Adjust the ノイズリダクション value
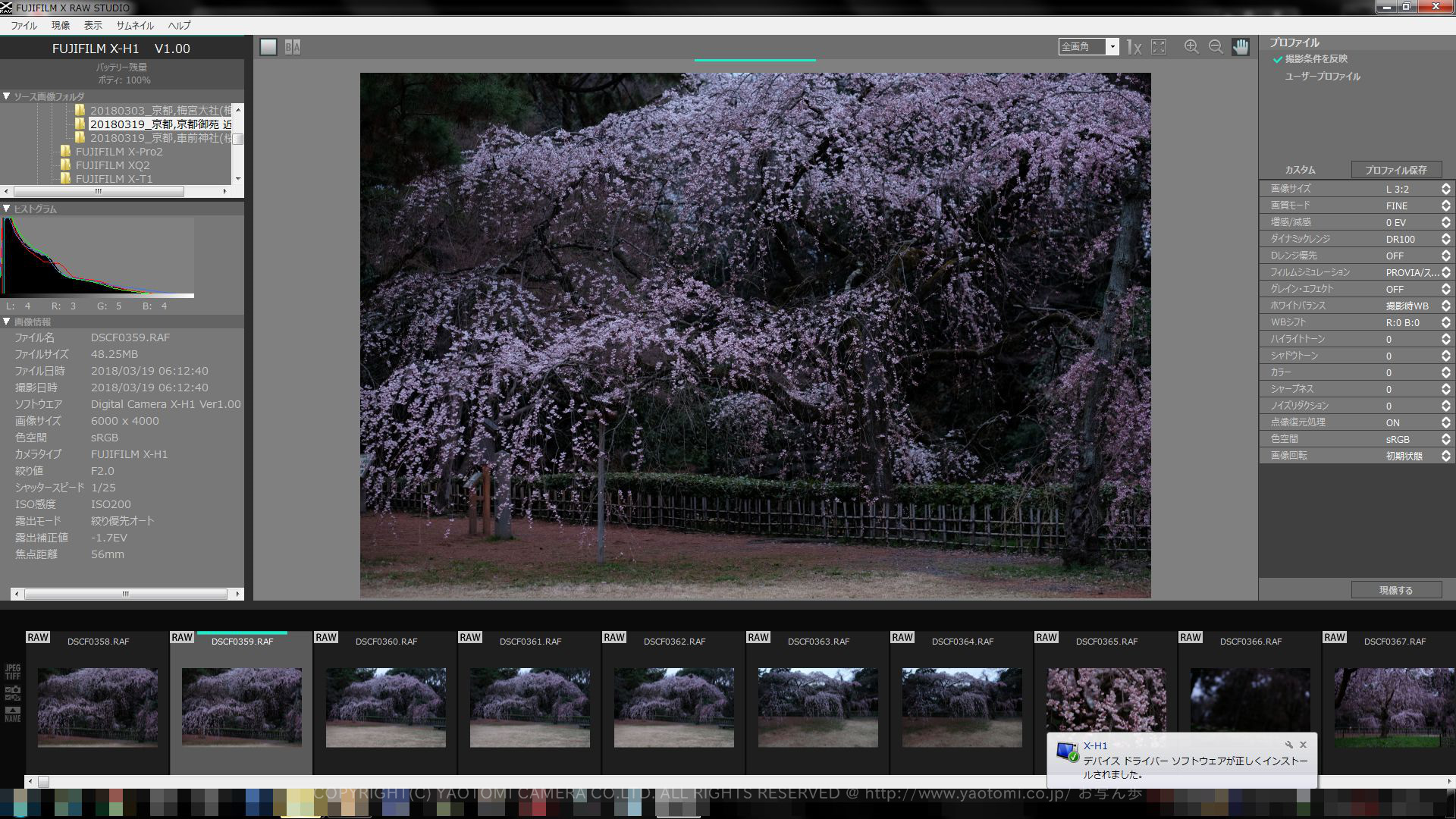This screenshot has height=819, width=1456. point(1357,406)
